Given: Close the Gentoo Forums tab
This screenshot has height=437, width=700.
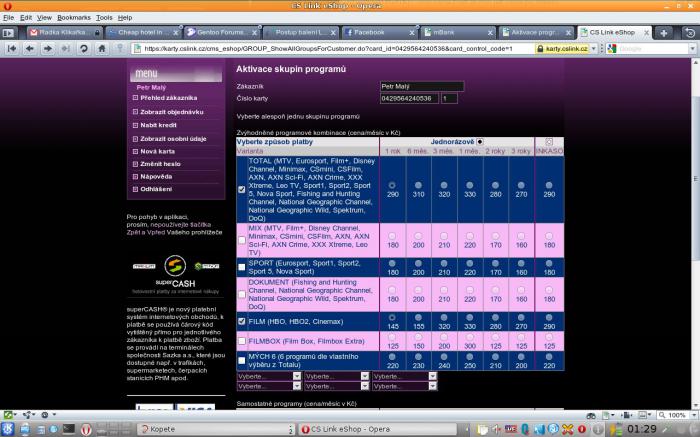Looking at the screenshot, I should pos(254,33).
